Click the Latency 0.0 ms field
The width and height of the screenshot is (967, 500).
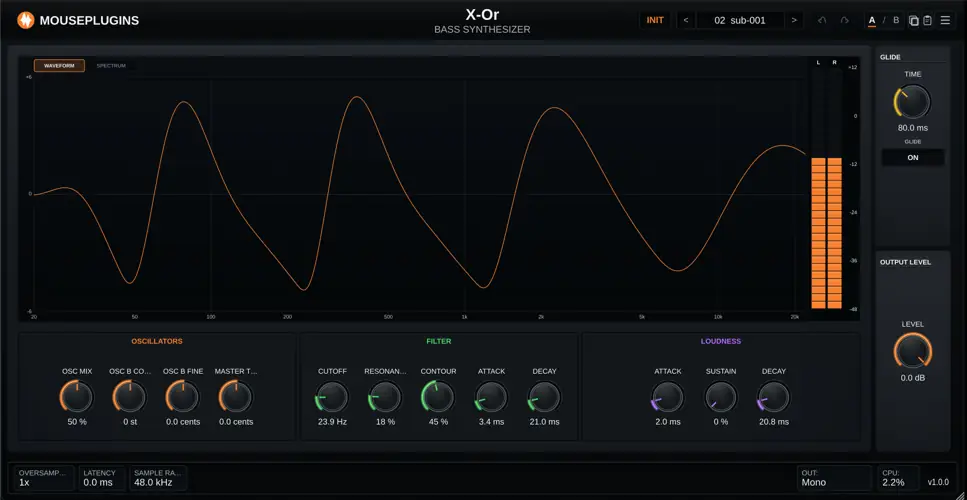[x=102, y=478]
